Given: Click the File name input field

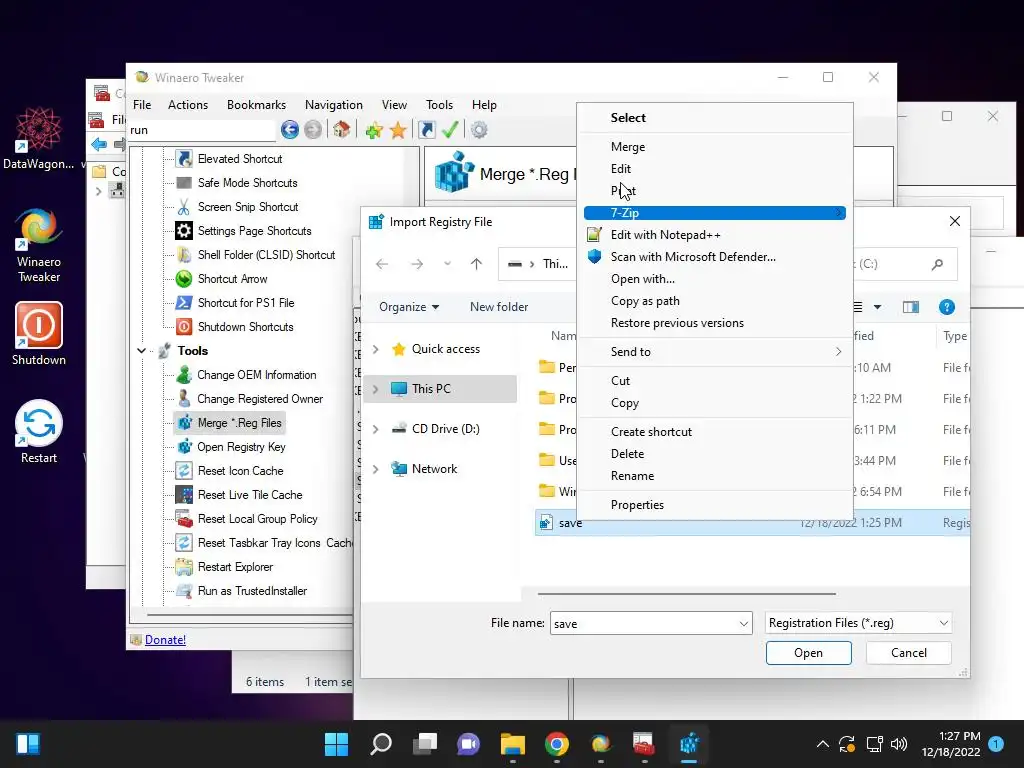Looking at the screenshot, I should (x=643, y=624).
